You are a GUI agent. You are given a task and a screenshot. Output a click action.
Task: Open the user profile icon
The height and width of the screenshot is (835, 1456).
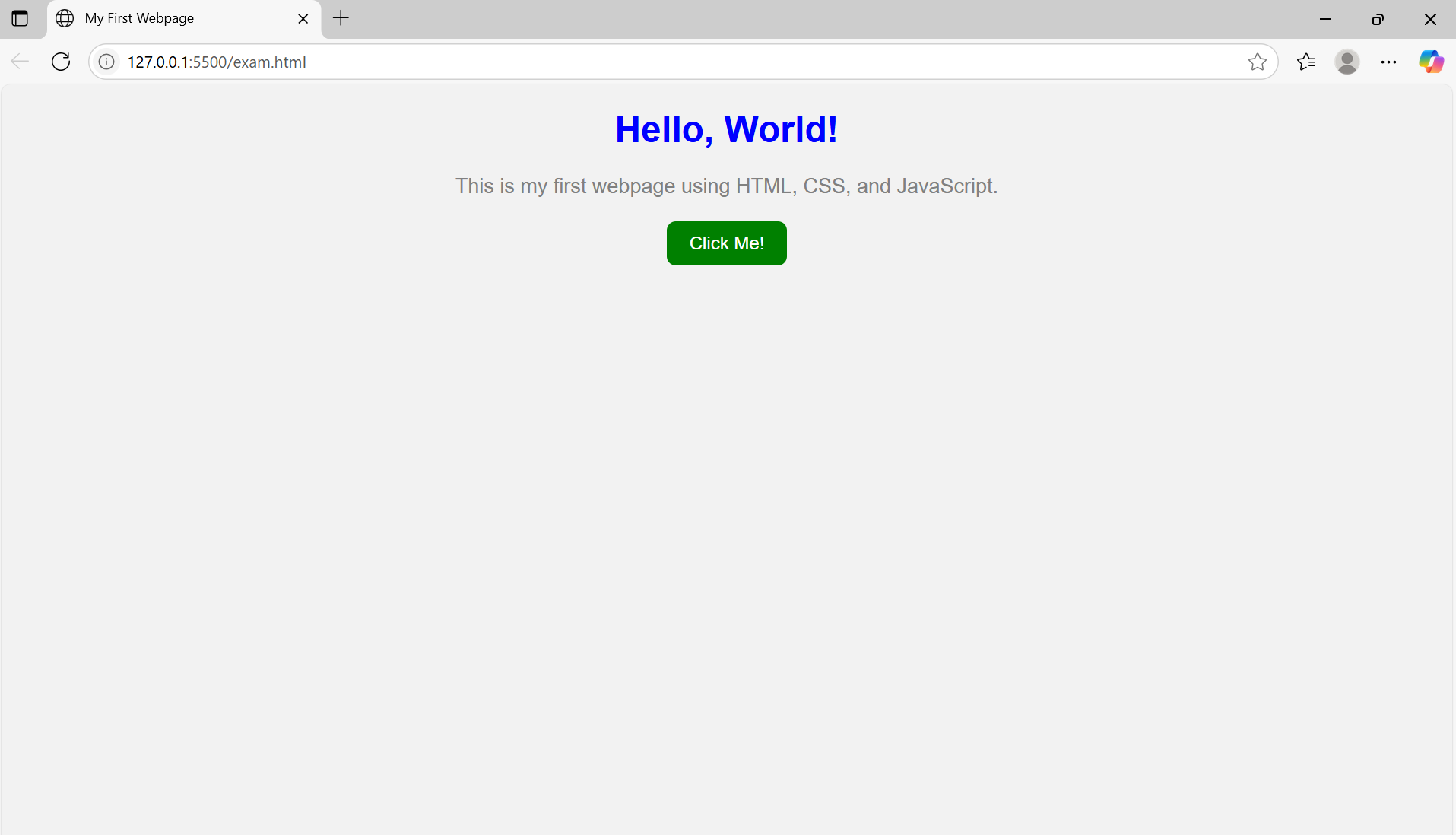pos(1347,62)
